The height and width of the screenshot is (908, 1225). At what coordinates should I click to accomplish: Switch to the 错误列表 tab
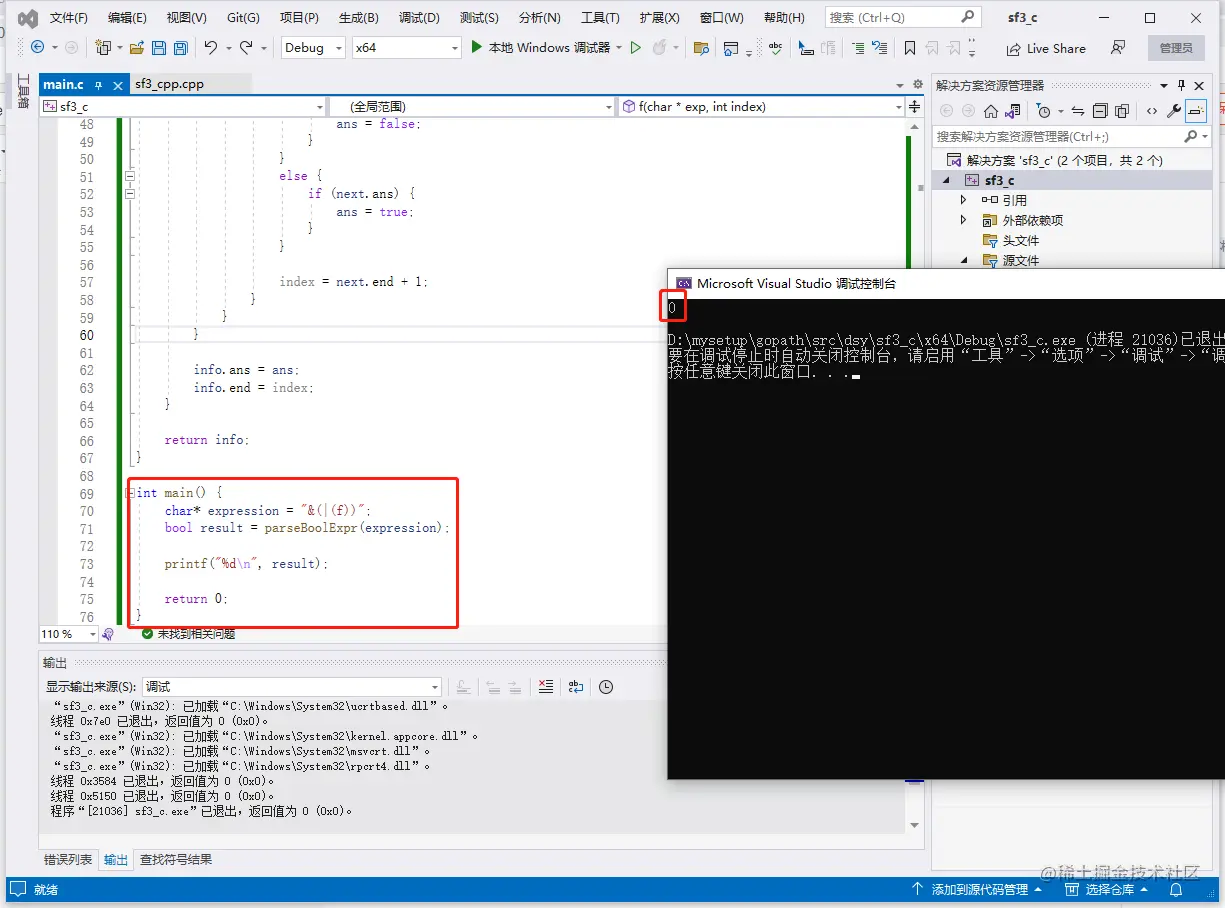tap(68, 859)
